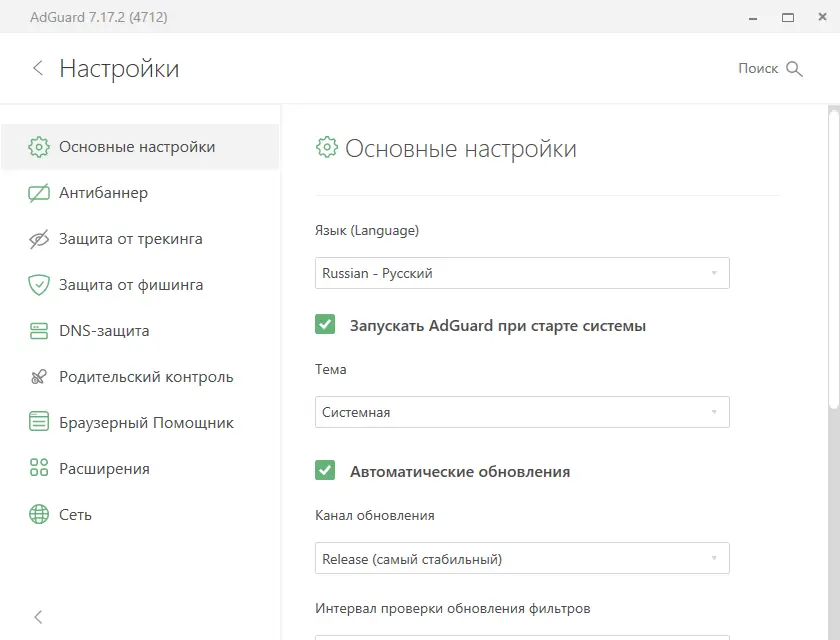
Task: Click the Расширения icon in sidebar
Action: 38,468
